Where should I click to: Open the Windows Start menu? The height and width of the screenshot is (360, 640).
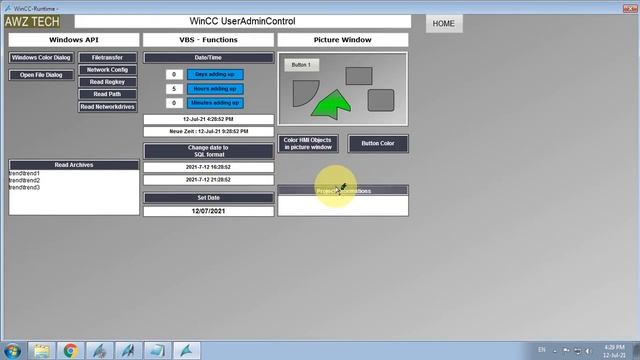[x=13, y=351]
